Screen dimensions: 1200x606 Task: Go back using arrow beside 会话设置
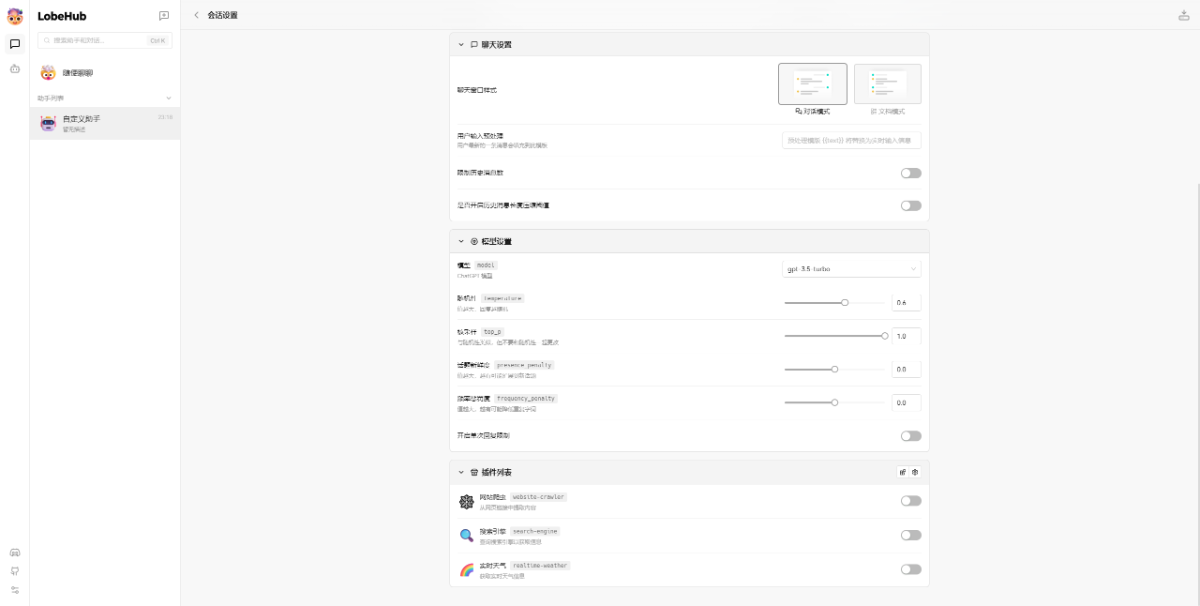pos(196,15)
